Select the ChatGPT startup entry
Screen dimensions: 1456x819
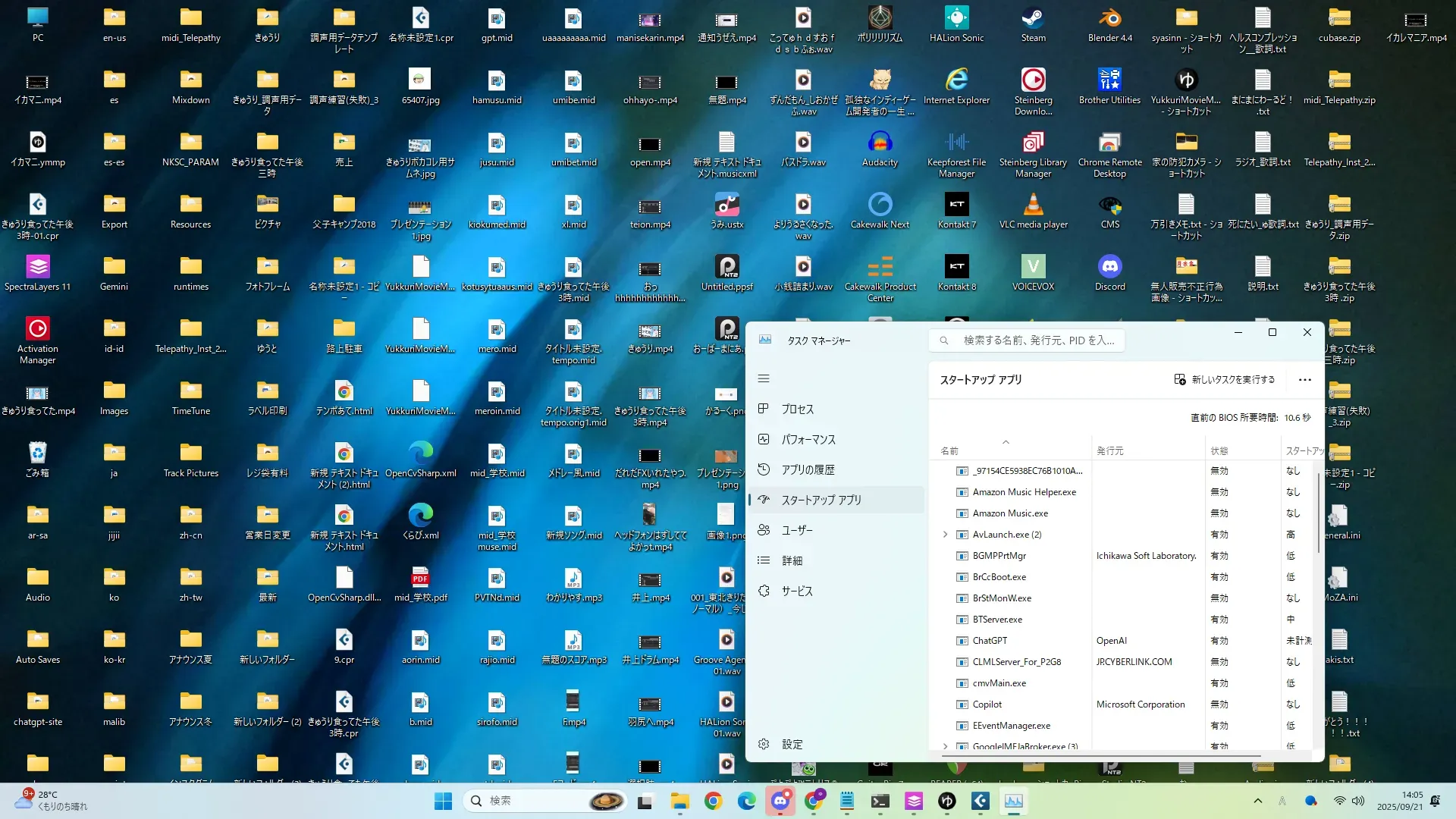[x=990, y=641]
